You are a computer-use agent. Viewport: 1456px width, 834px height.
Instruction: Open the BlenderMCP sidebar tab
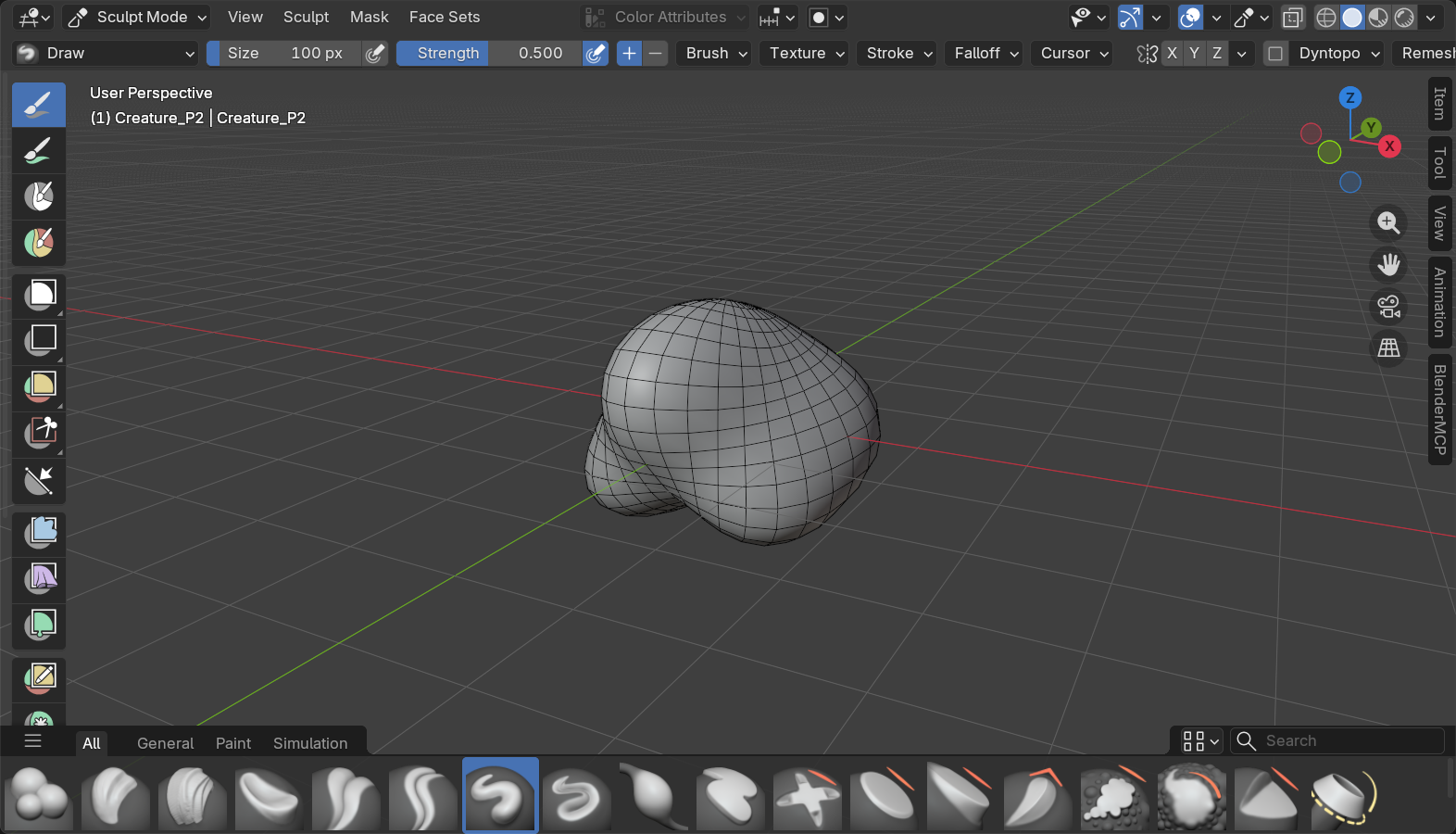tap(1439, 410)
